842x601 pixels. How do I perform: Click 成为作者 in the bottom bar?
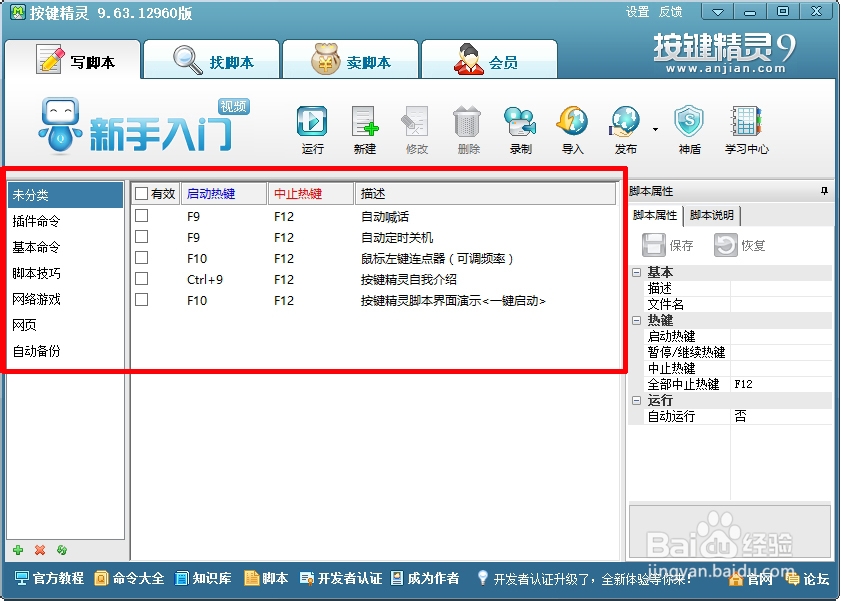pyautogui.click(x=425, y=578)
